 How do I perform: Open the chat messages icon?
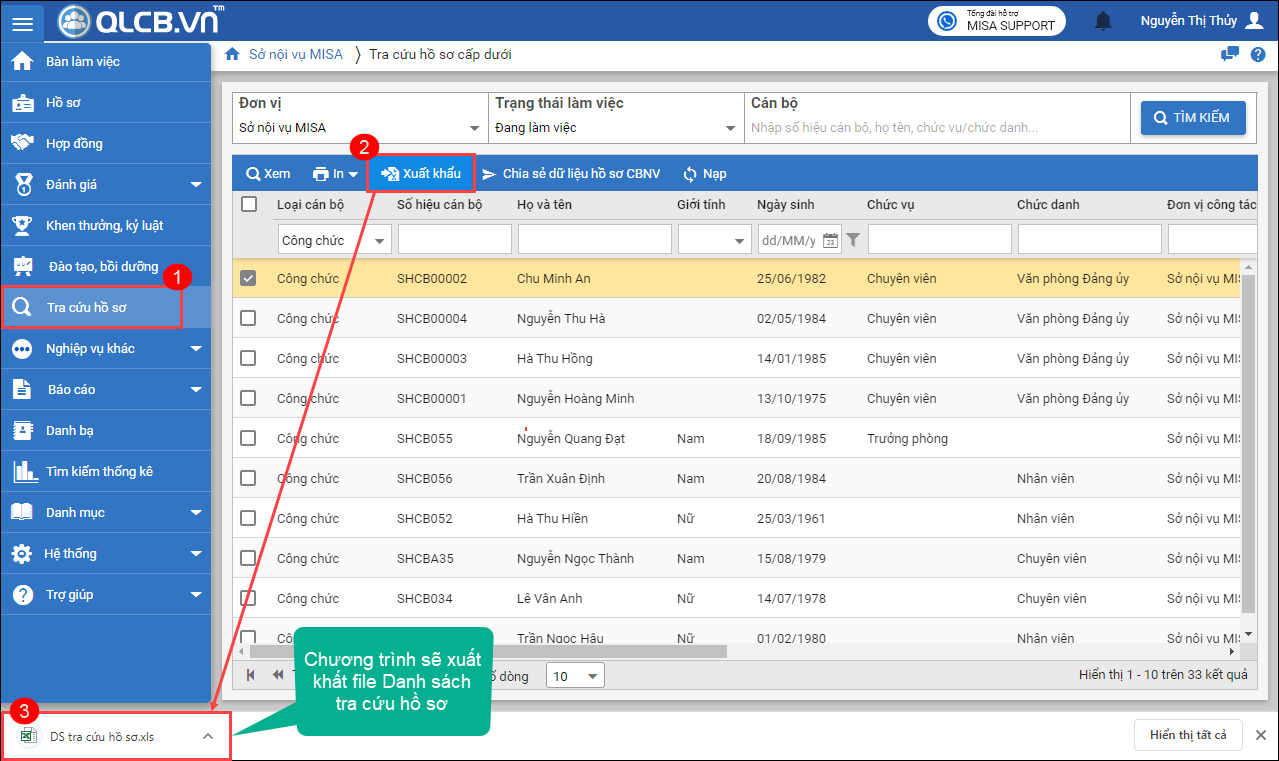click(x=1230, y=54)
